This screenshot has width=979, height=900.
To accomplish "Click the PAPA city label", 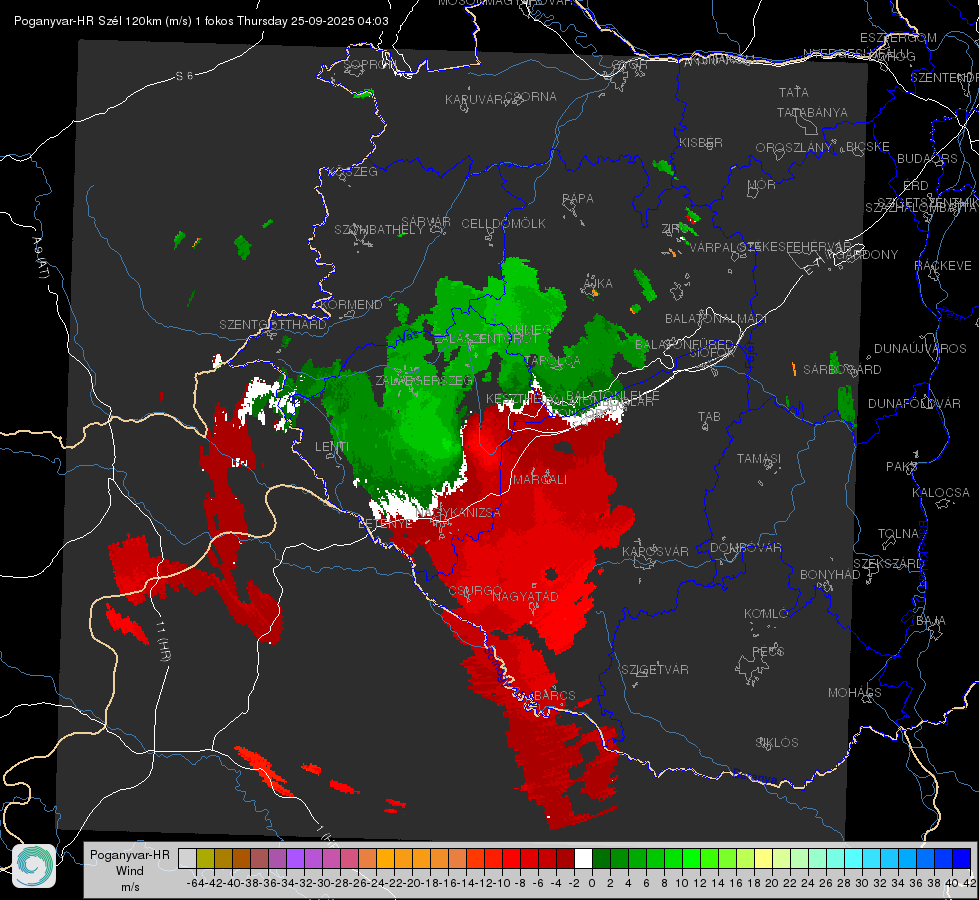I will pos(578,199).
